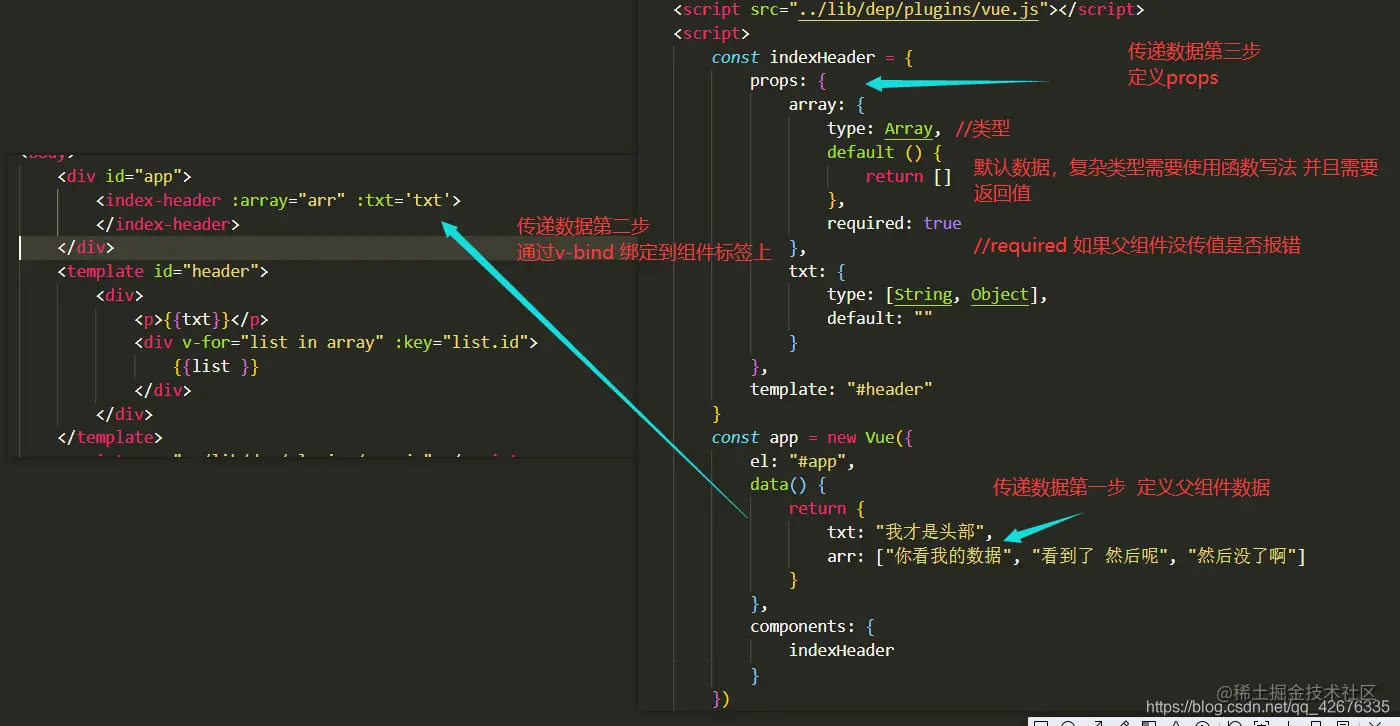Click the '<div id="app">' tag
The image size is (1400, 726).
point(124,176)
